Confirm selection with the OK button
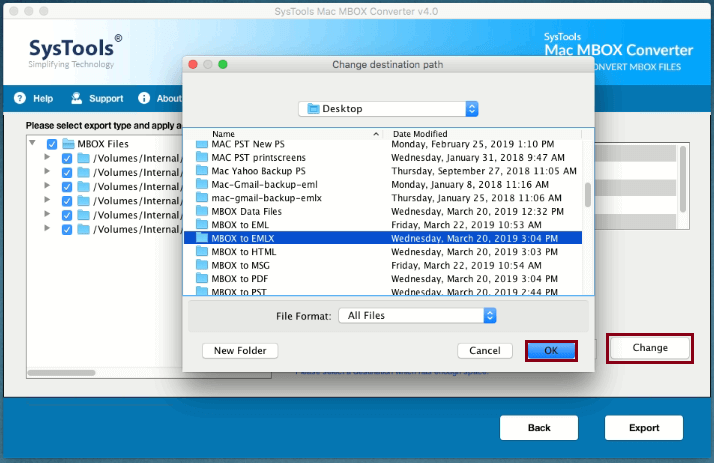Image resolution: width=714 pixels, height=463 pixels. (551, 351)
